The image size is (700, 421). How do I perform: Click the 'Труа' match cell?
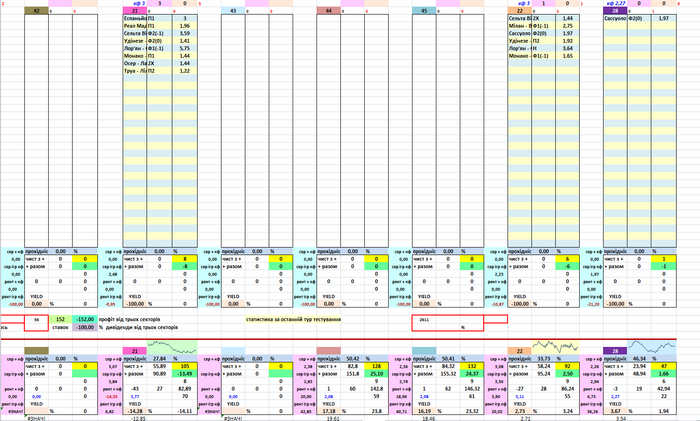coord(135,71)
